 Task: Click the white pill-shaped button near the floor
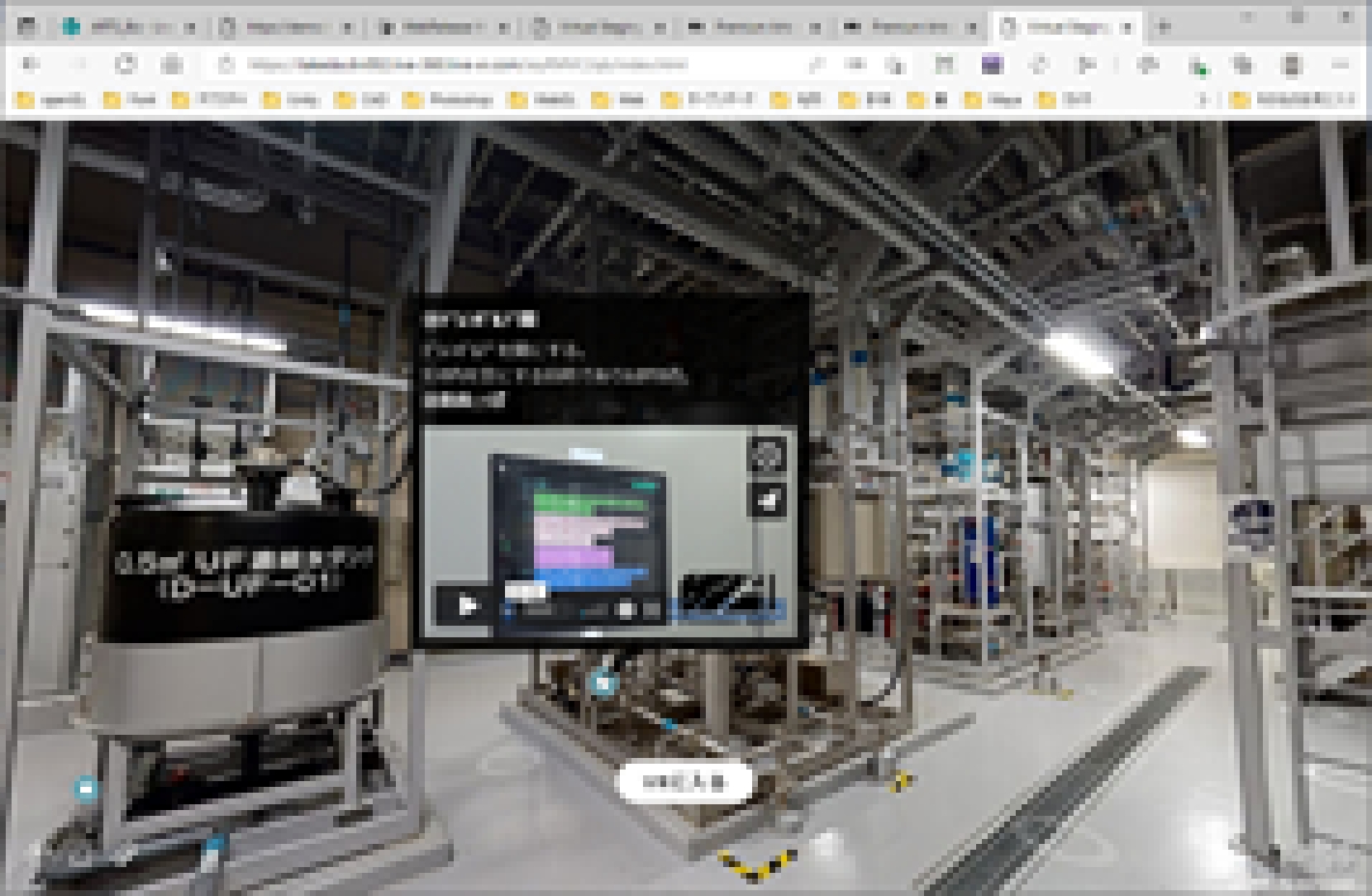(x=685, y=781)
